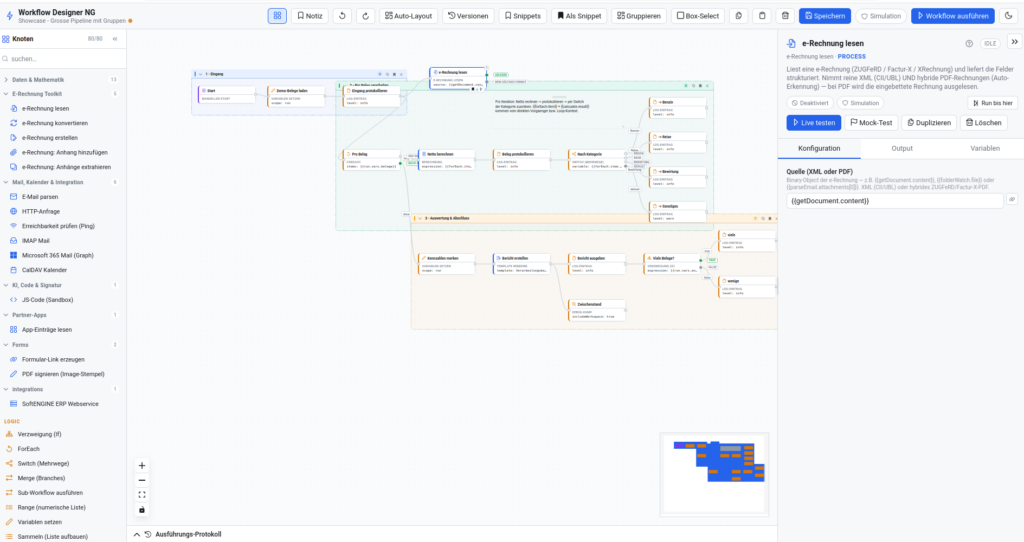Switch to the Output tab
This screenshot has width=1024, height=542.
[x=902, y=148]
